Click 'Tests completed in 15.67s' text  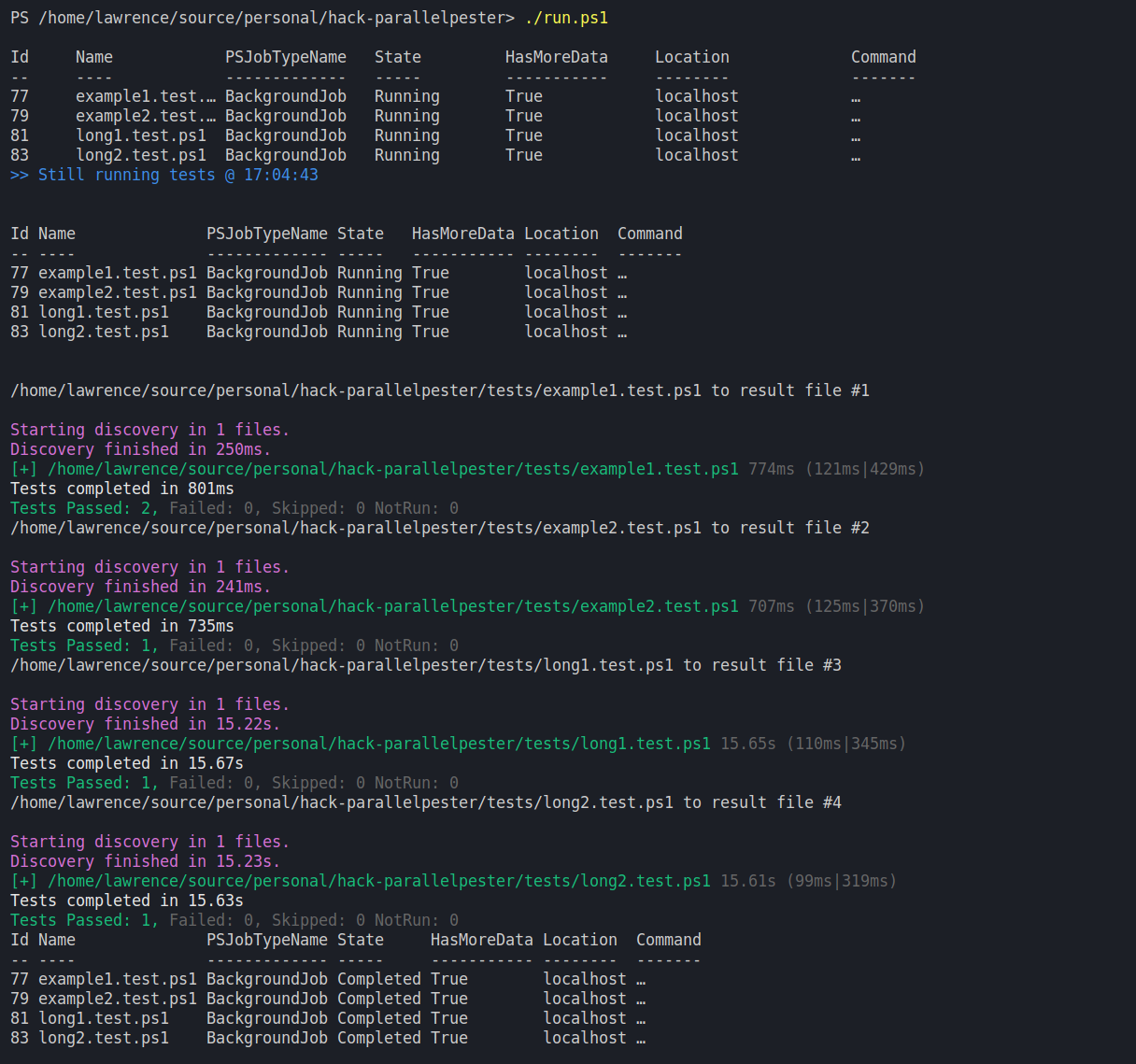tap(127, 763)
